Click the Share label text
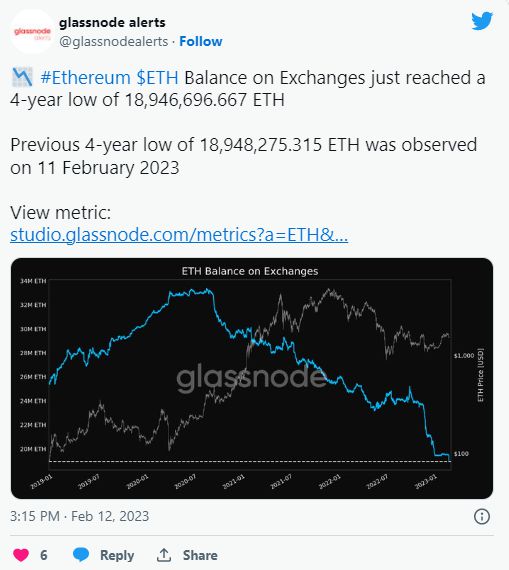Image resolution: width=509 pixels, height=570 pixels. click(x=200, y=555)
